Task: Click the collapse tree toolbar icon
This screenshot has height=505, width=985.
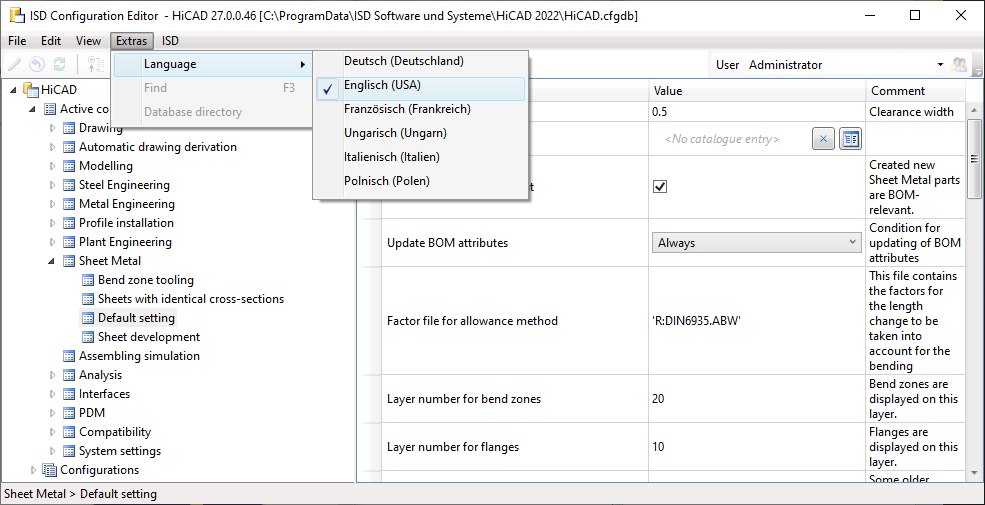Action: [95, 64]
